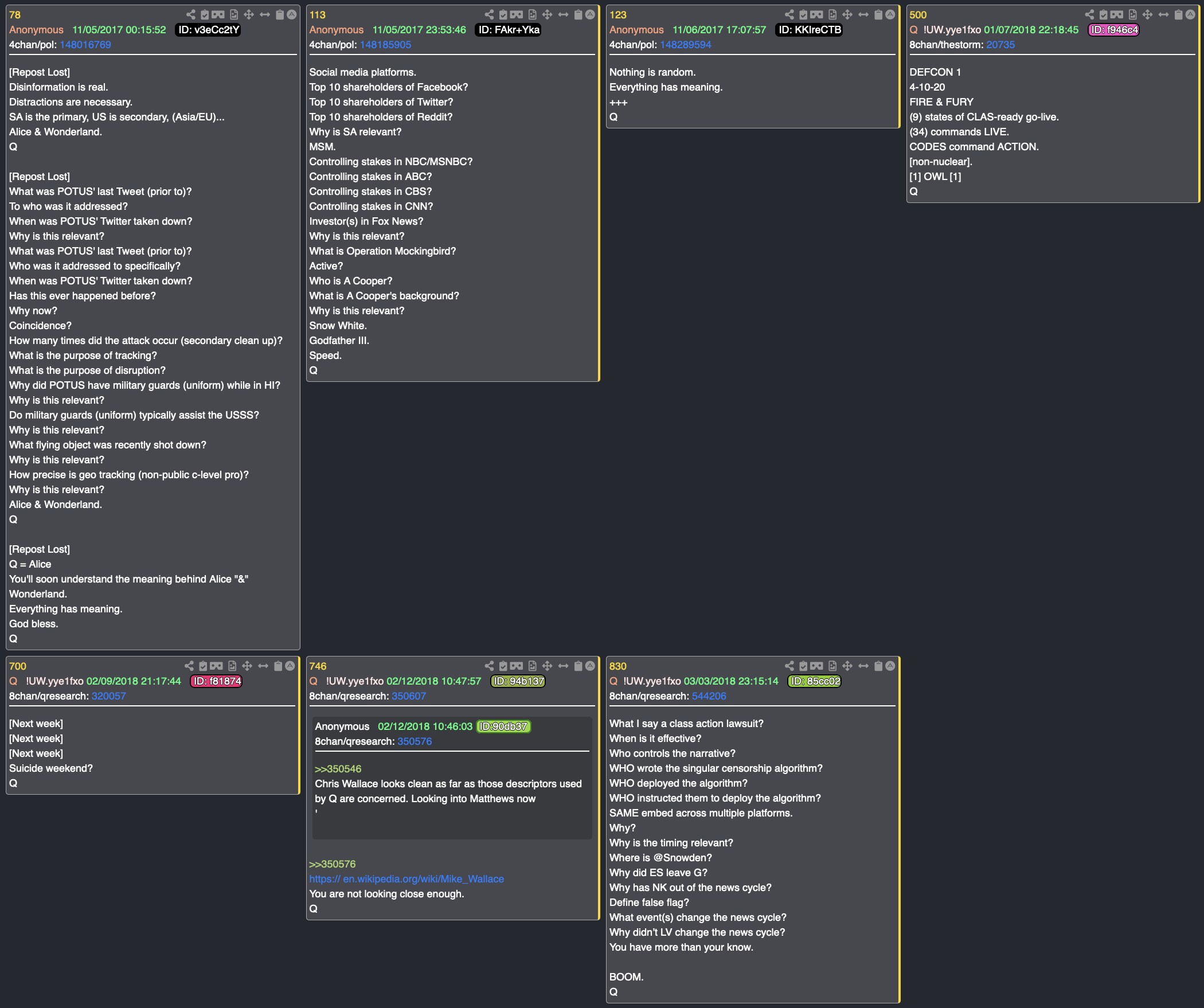Image resolution: width=1204 pixels, height=1008 pixels.
Task: Open 8chan/qresearch link 320057
Action: coord(108,696)
